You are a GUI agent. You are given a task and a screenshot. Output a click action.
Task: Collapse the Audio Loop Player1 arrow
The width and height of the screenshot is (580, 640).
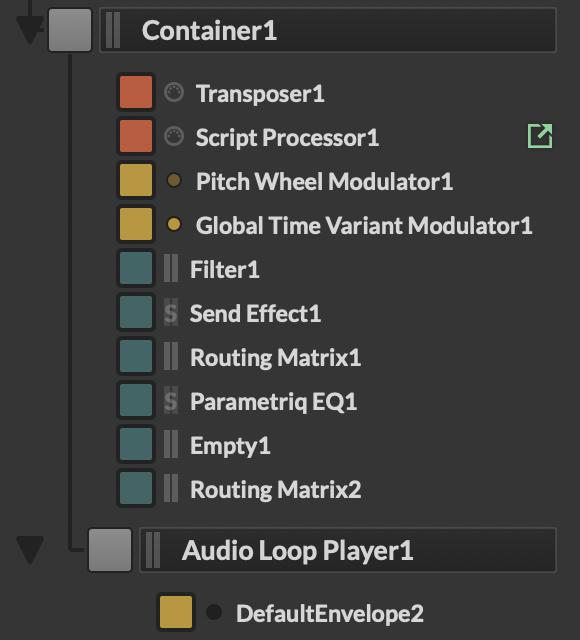click(30, 550)
